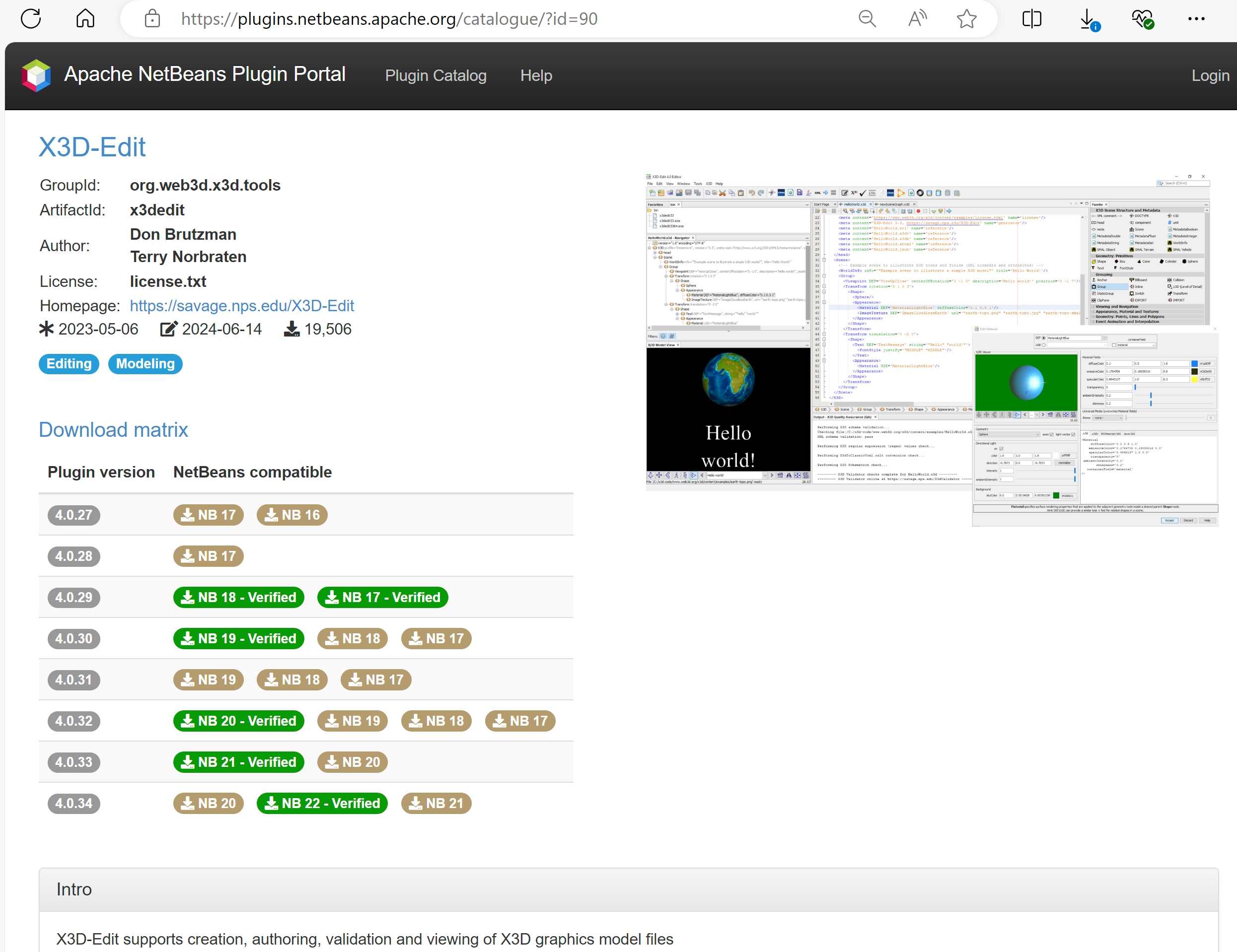Viewport: 1237px width, 952px height.
Task: Download 4.0.29 for NB 17 - Verified
Action: 383,598
